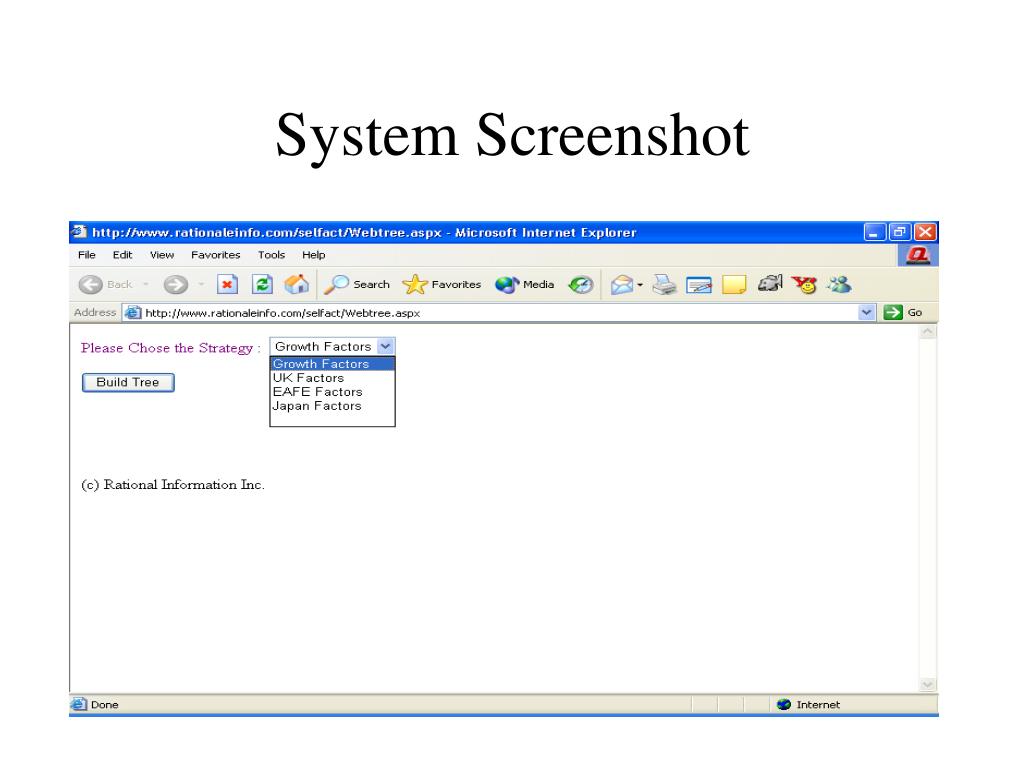Open the Forward button history arrow
The height and width of the screenshot is (768, 1024).
(201, 285)
